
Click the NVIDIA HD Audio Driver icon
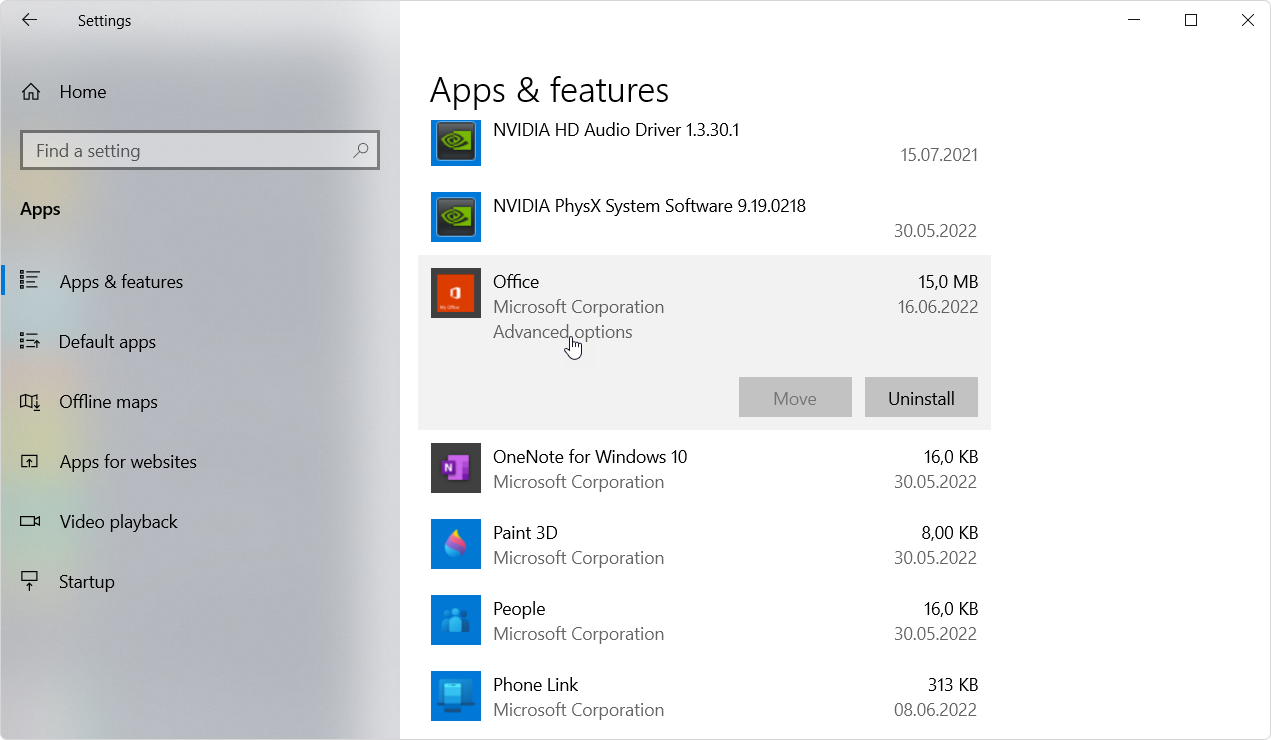(x=456, y=141)
